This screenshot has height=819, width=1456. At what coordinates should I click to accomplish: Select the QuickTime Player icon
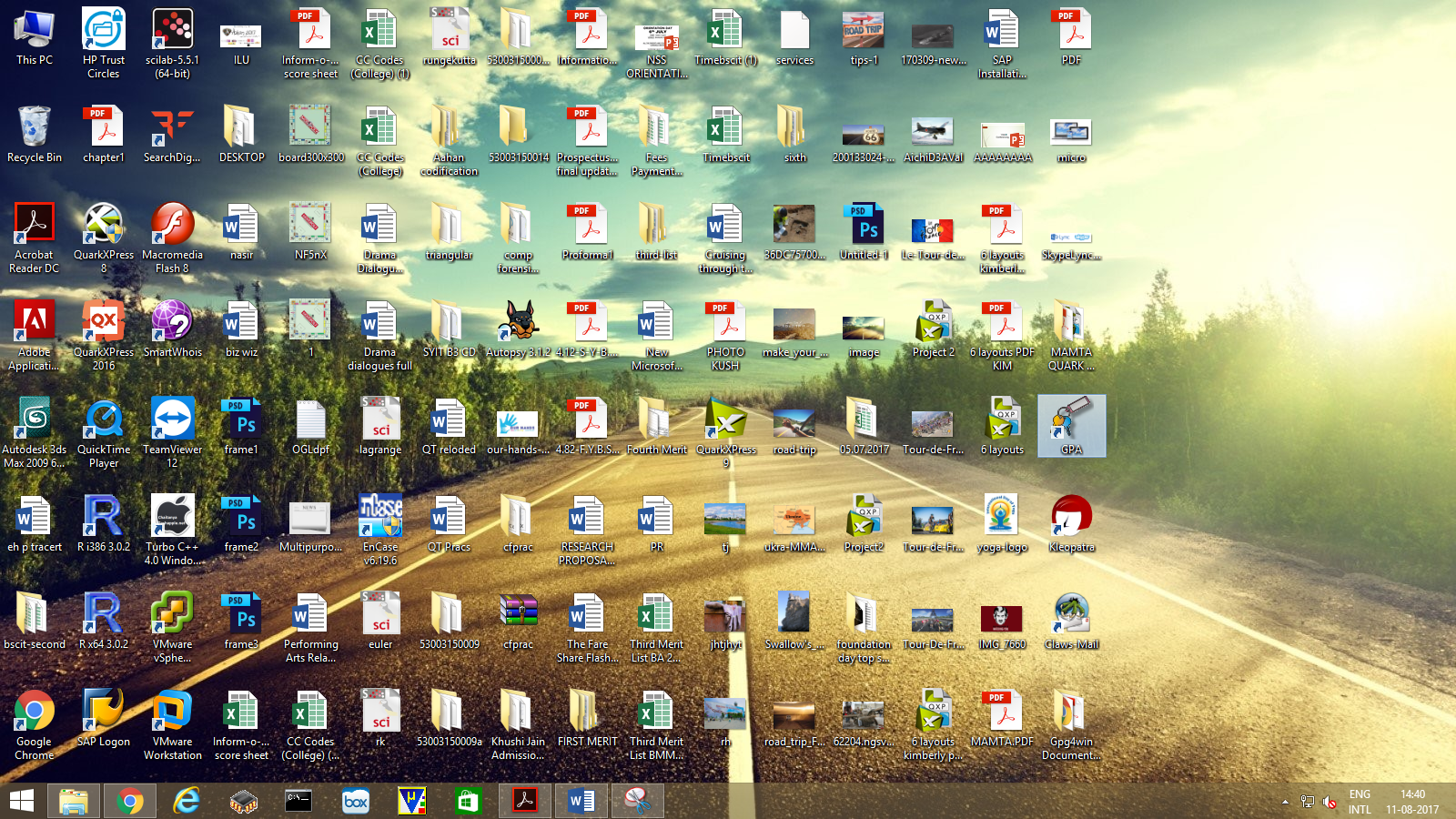tap(104, 420)
